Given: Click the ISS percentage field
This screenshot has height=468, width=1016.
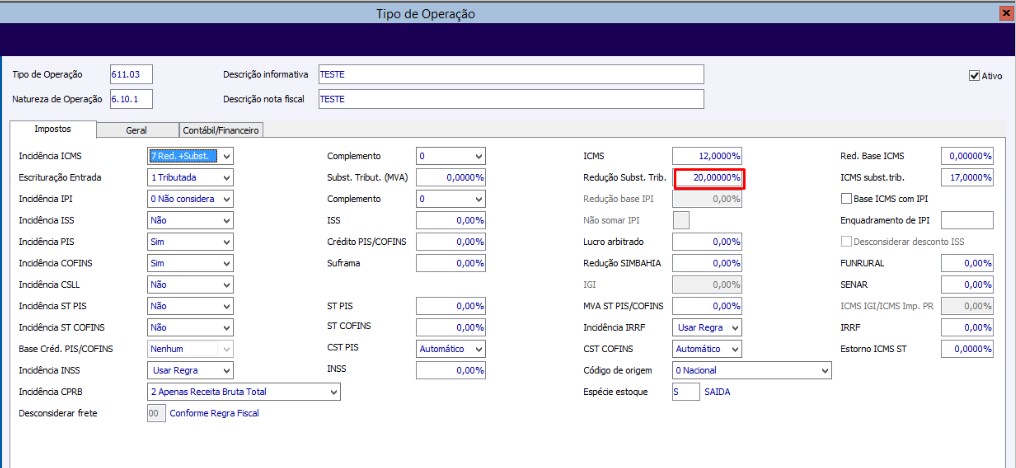Looking at the screenshot, I should coord(450,220).
